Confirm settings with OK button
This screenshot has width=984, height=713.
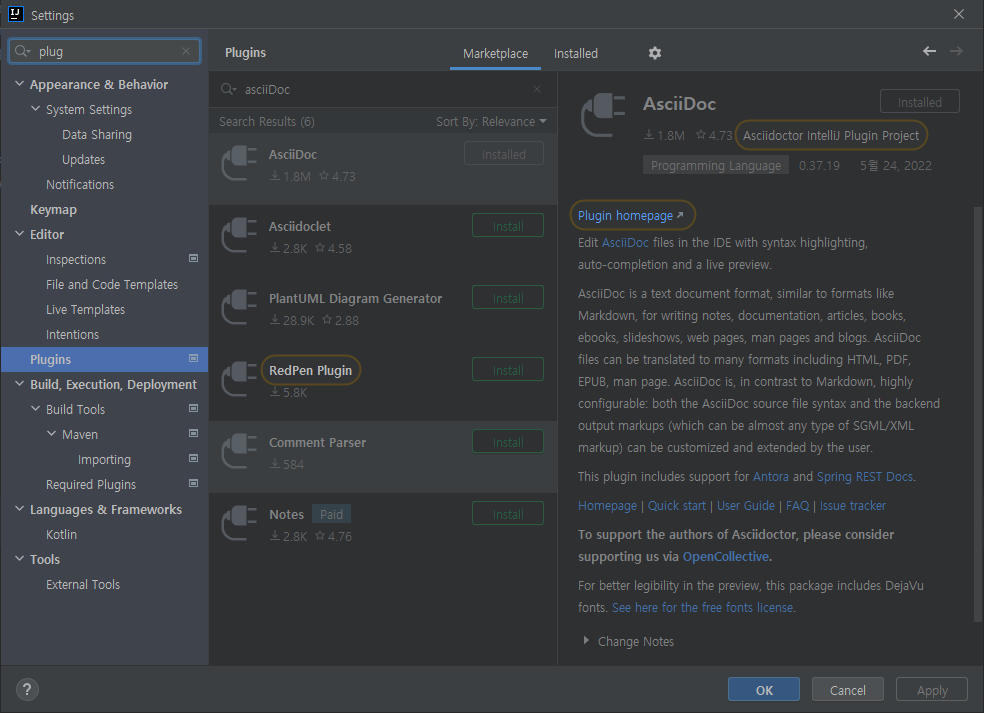764,690
